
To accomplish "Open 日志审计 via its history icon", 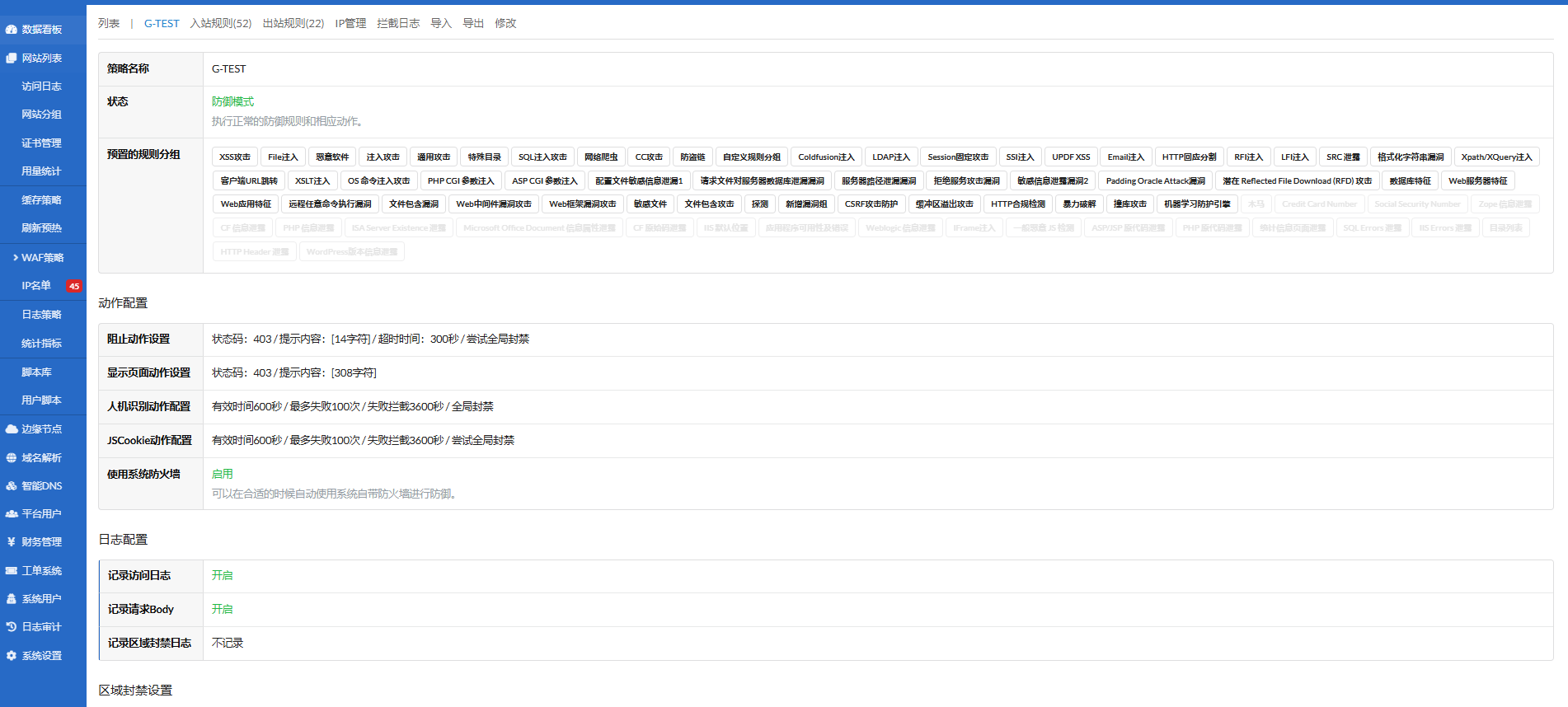I will tap(12, 627).
